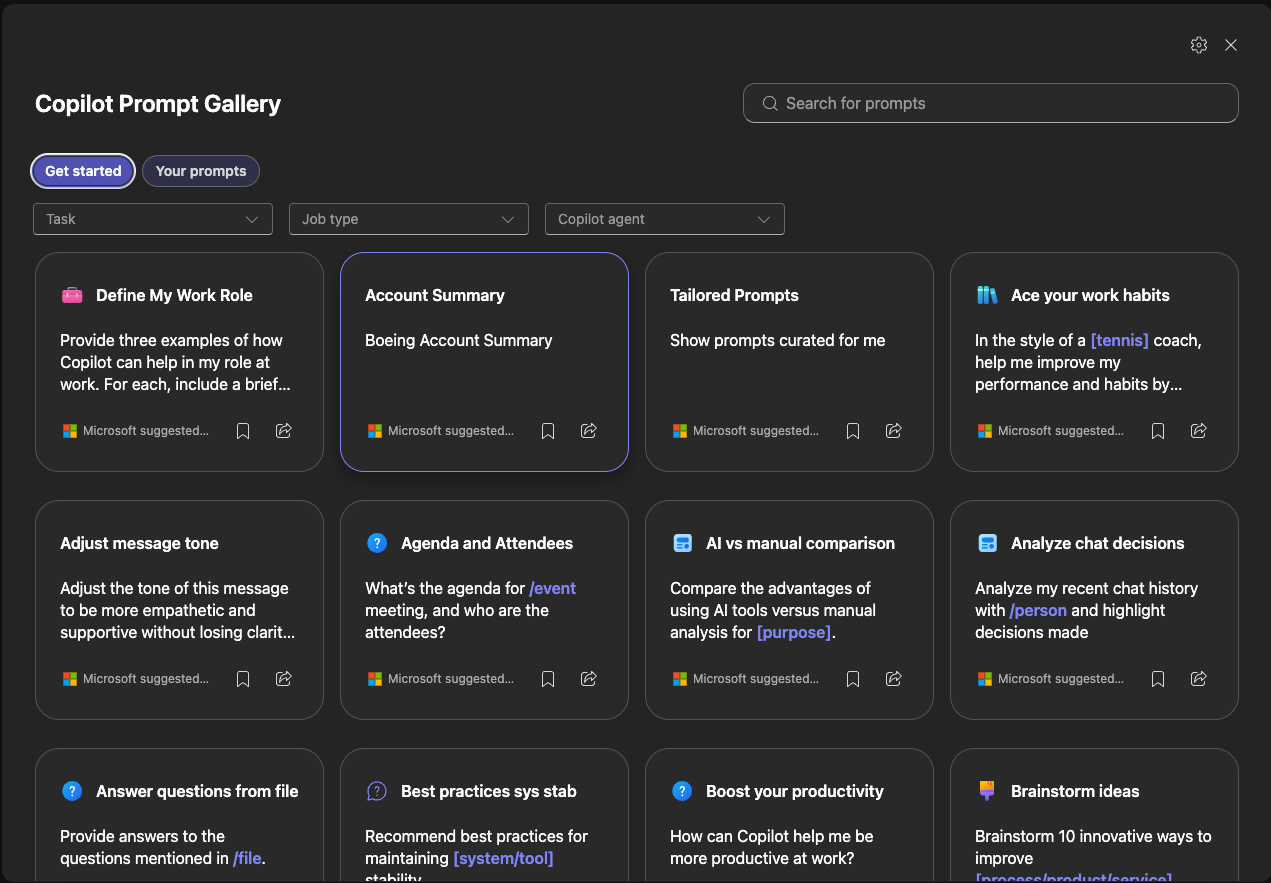Viewport: 1271px width, 883px height.
Task: Share the Ace your work habits prompt
Action: (1199, 431)
